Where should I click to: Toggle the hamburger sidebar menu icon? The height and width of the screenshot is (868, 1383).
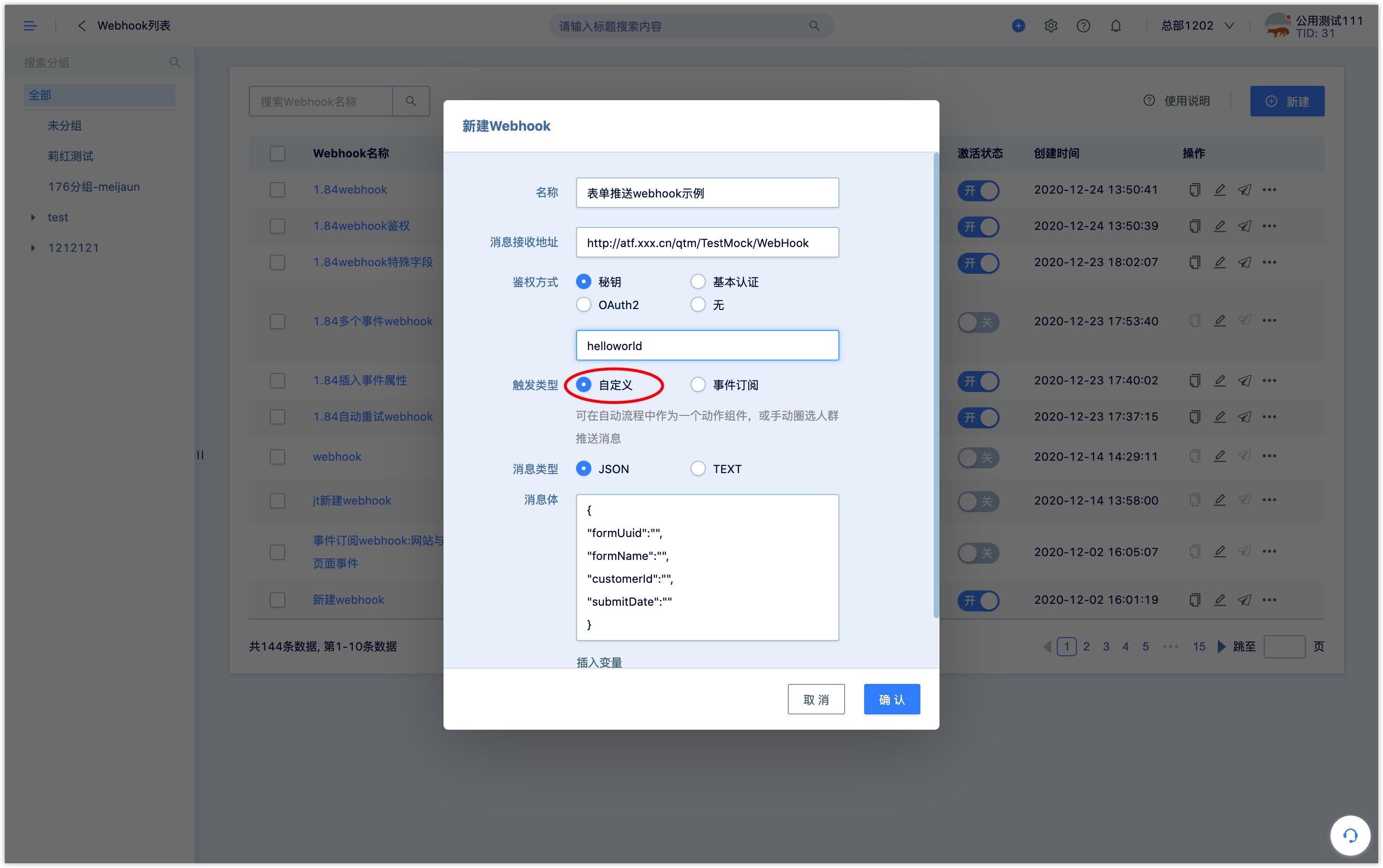point(30,26)
